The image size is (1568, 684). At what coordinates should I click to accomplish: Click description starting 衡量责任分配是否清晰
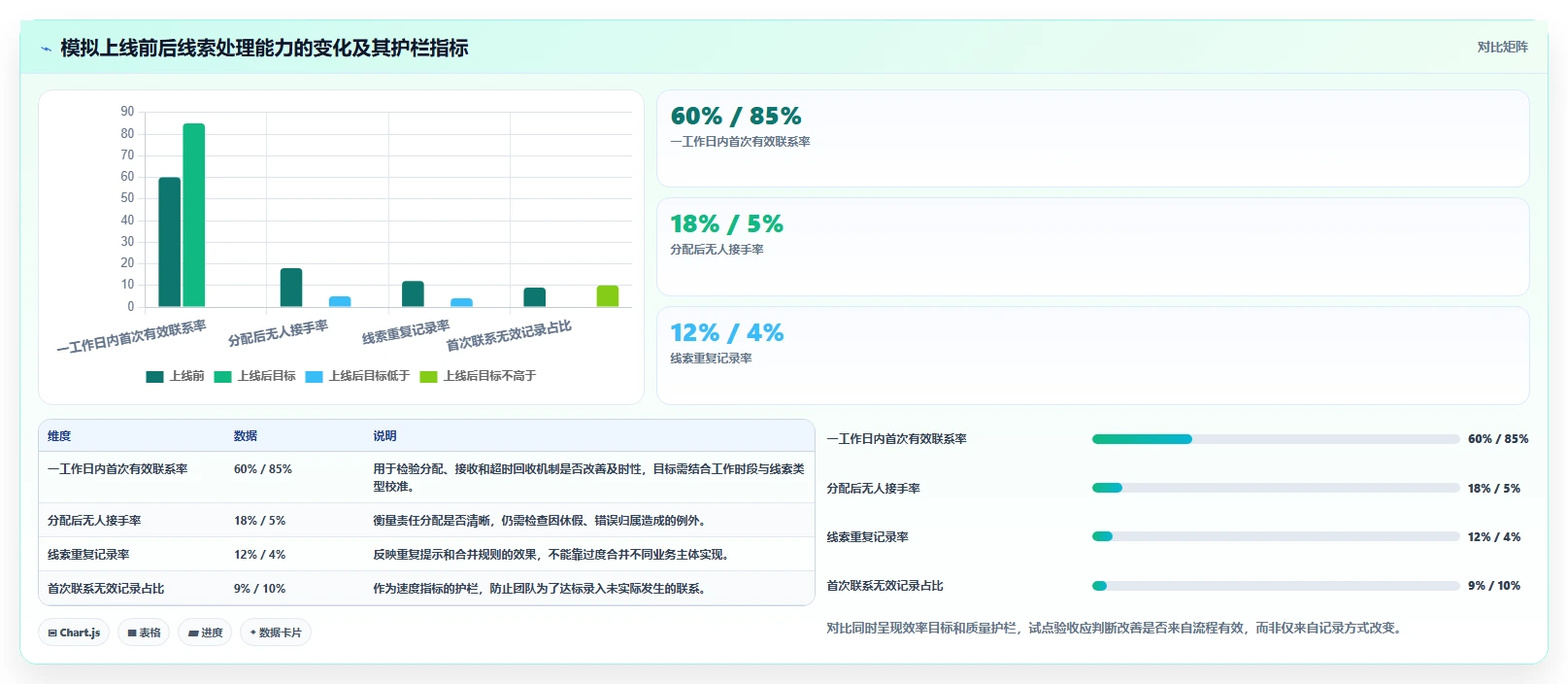tap(542, 521)
